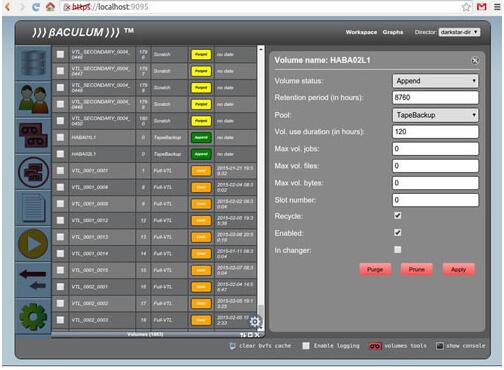Click the red Apply button

[x=458, y=269]
